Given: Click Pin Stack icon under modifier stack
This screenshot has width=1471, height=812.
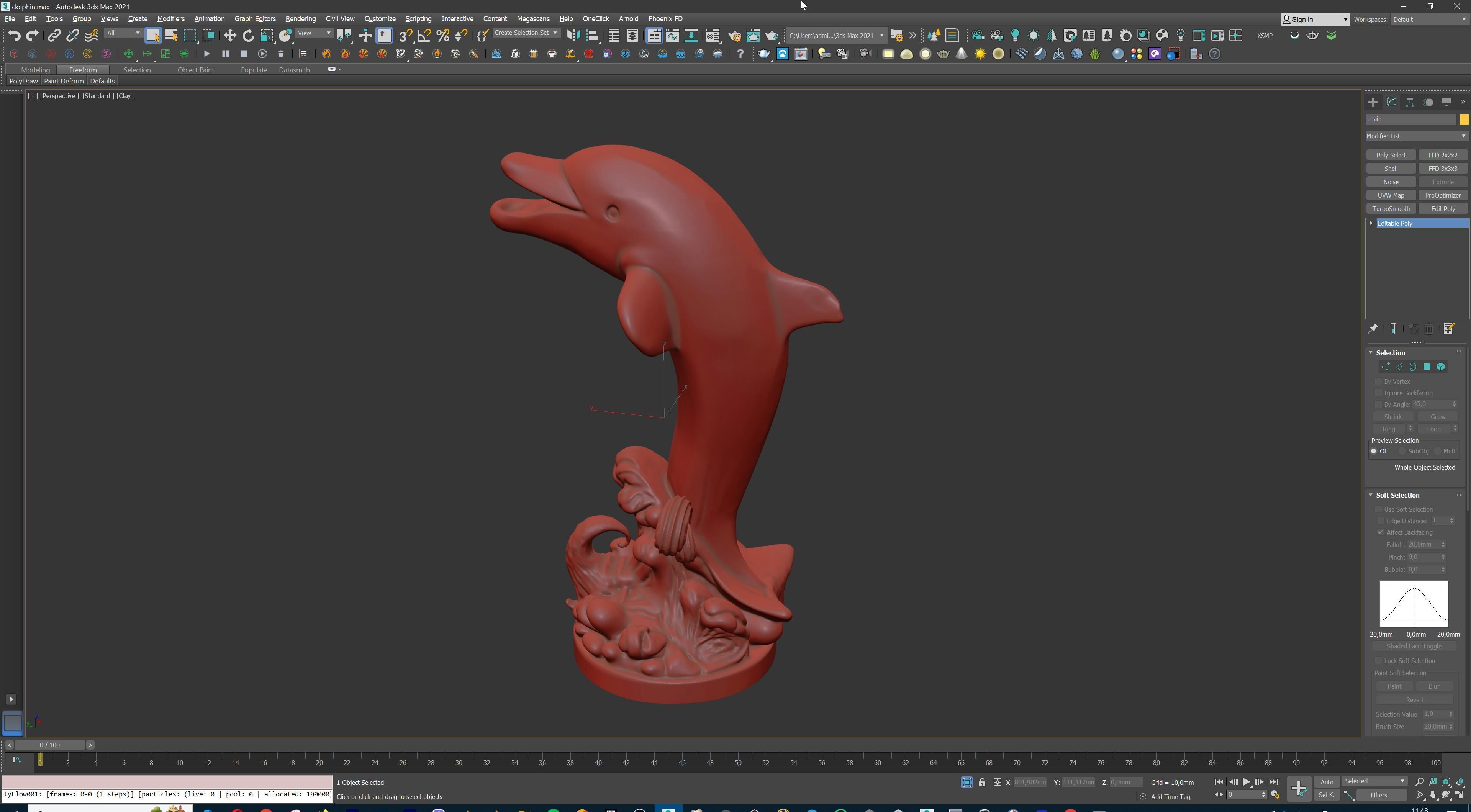Looking at the screenshot, I should [x=1373, y=328].
